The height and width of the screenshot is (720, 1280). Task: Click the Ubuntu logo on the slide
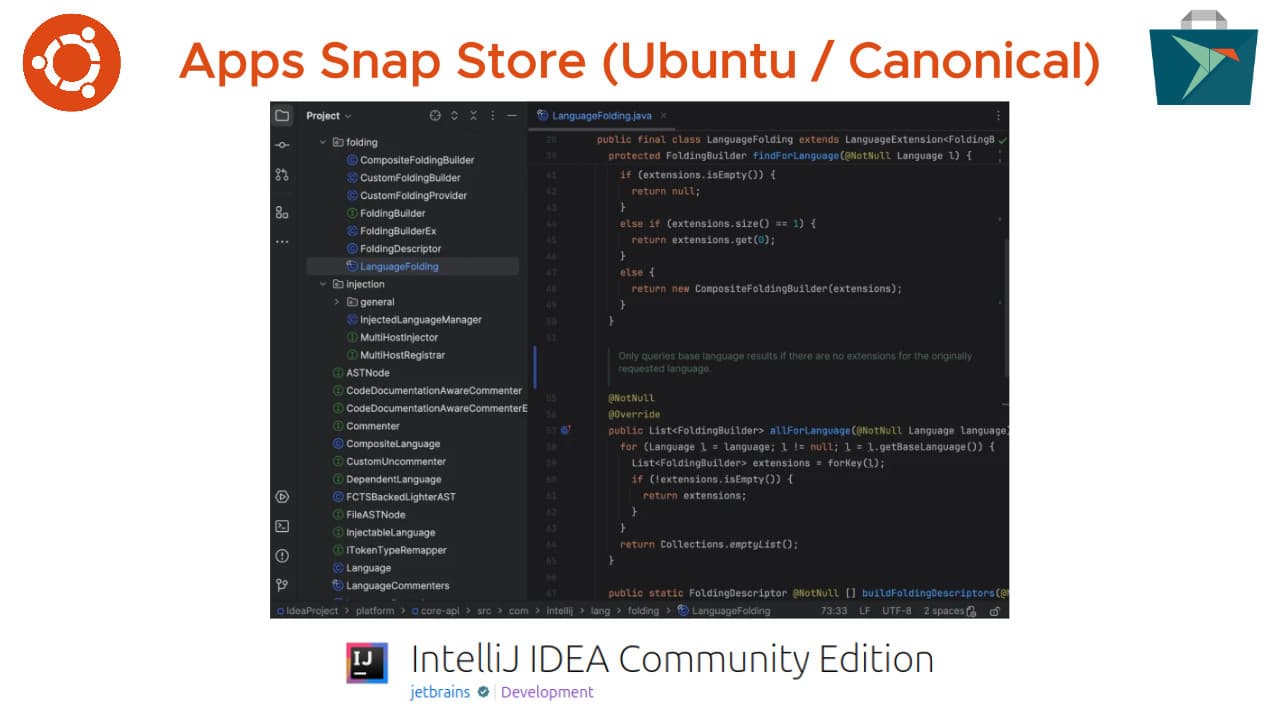[72, 62]
